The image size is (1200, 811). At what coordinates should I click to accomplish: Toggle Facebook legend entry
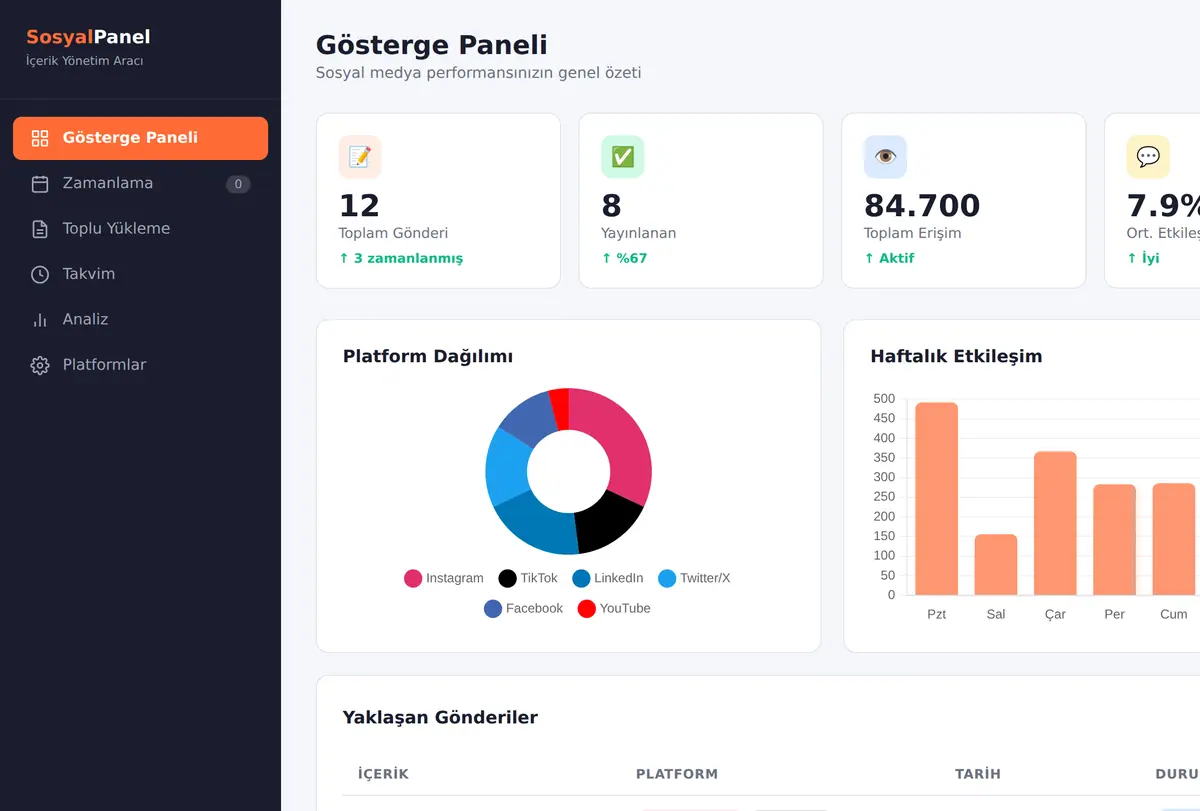pyautogui.click(x=524, y=608)
